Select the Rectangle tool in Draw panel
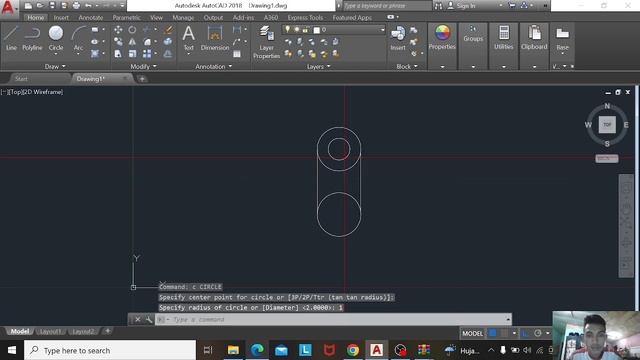 (x=95, y=29)
